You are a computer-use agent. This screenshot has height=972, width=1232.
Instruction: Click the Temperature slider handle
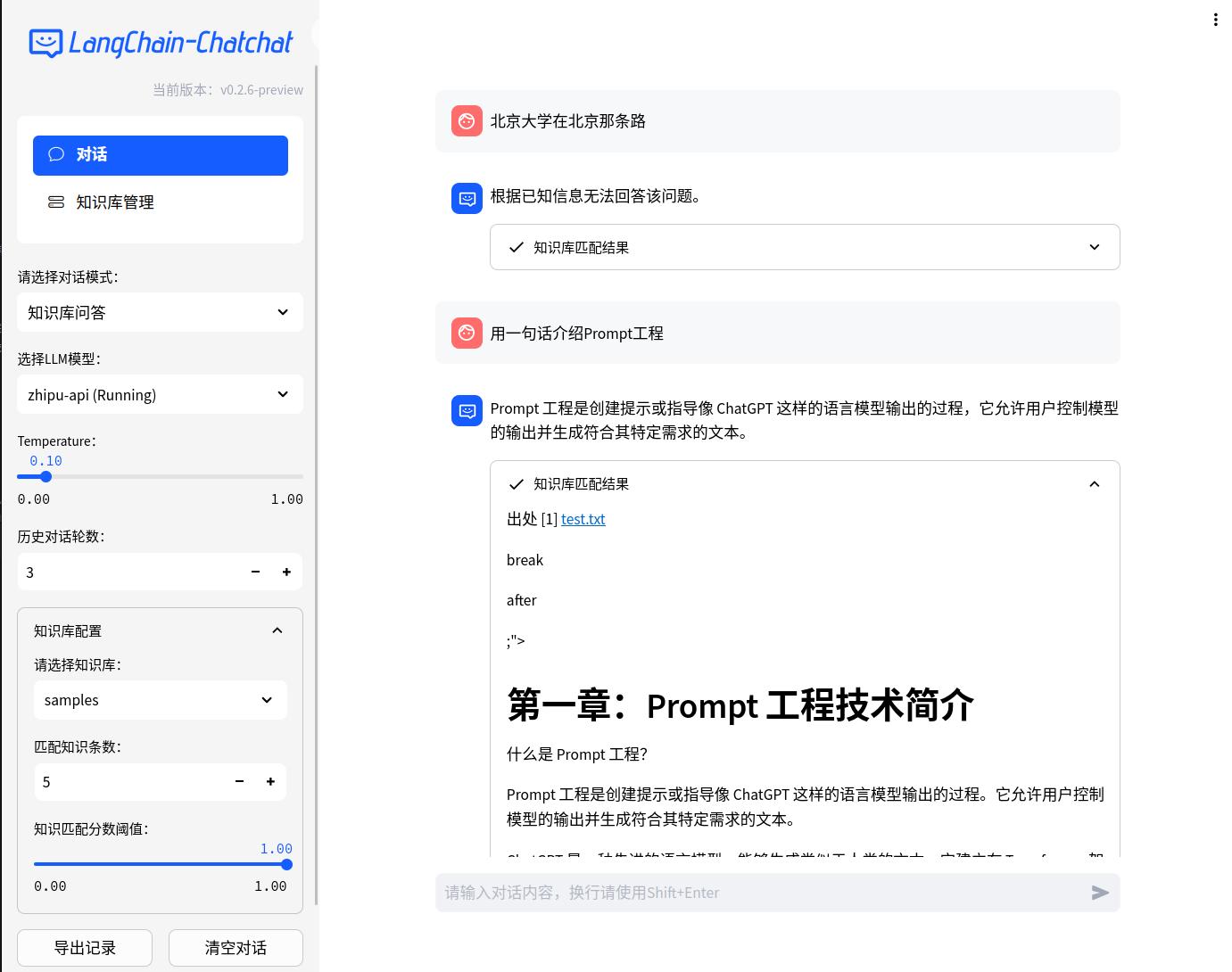[x=46, y=476]
